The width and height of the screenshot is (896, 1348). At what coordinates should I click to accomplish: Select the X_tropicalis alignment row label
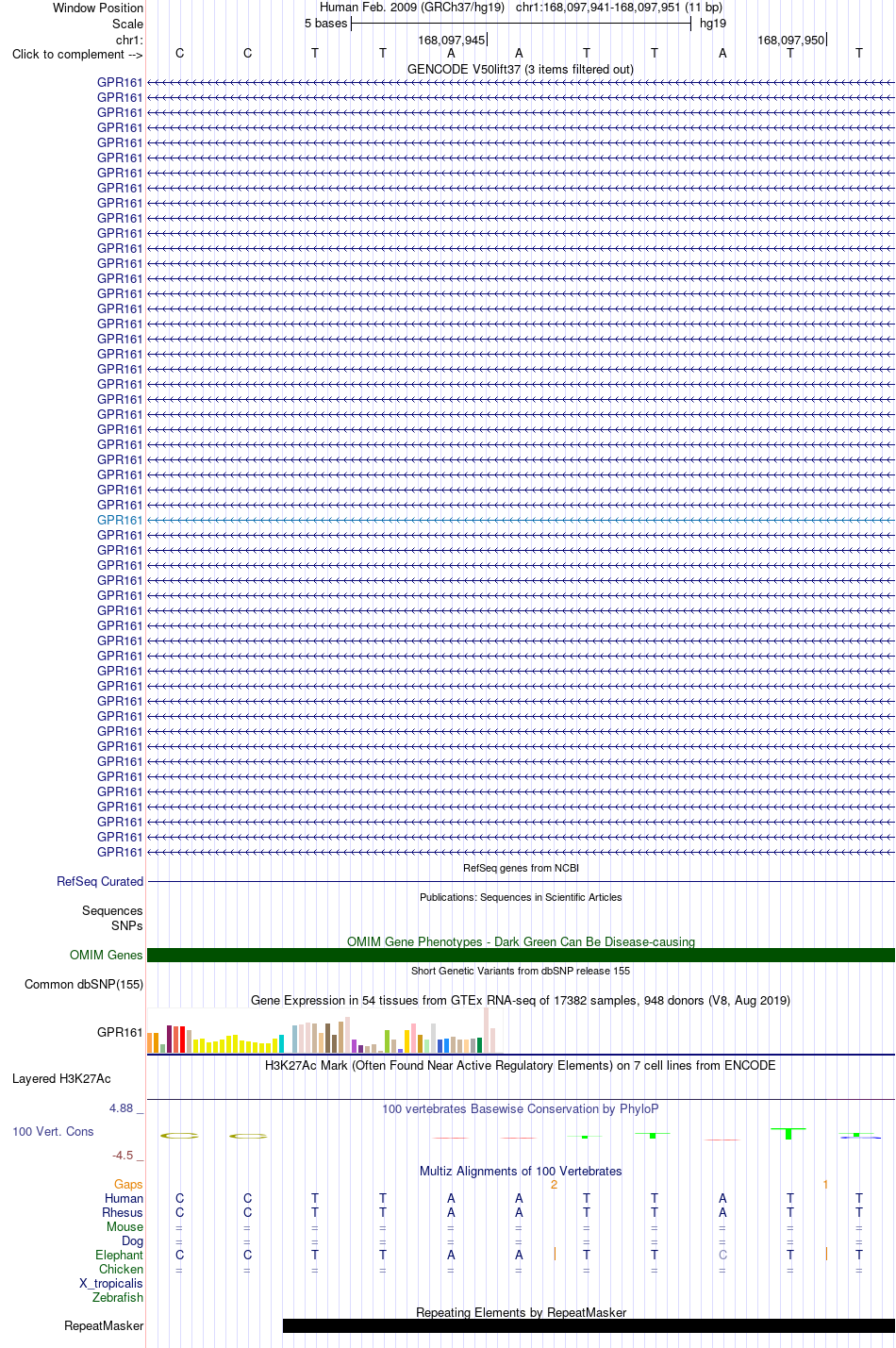pos(111,1283)
